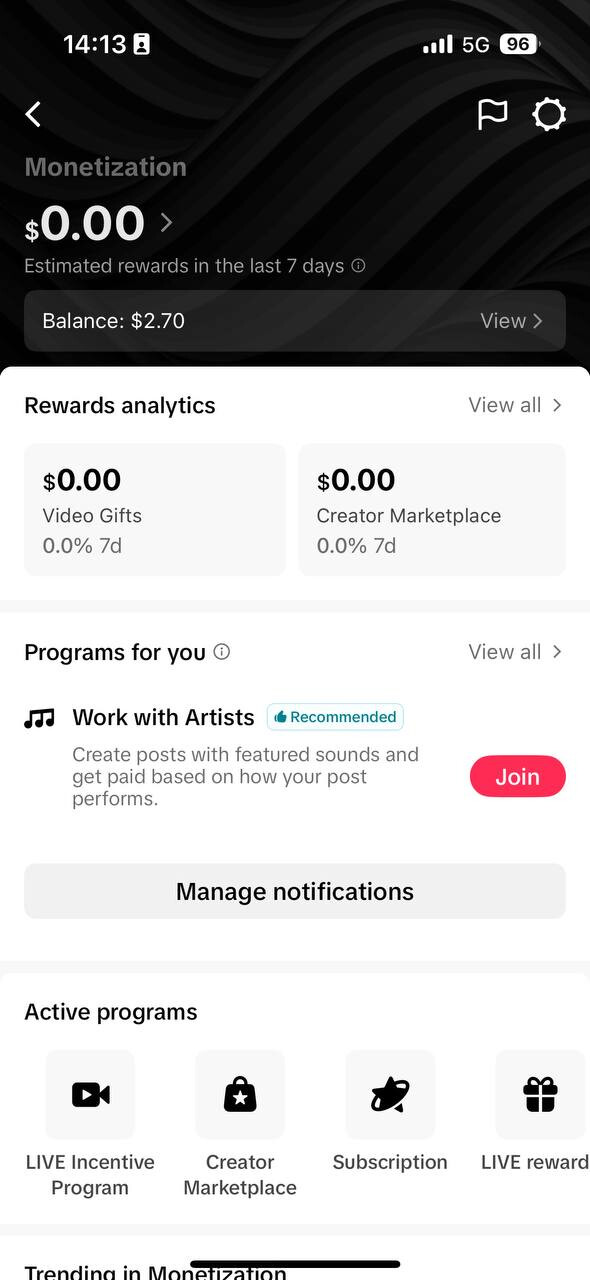Image resolution: width=590 pixels, height=1280 pixels.
Task: Open the flag report icon
Action: pos(492,114)
